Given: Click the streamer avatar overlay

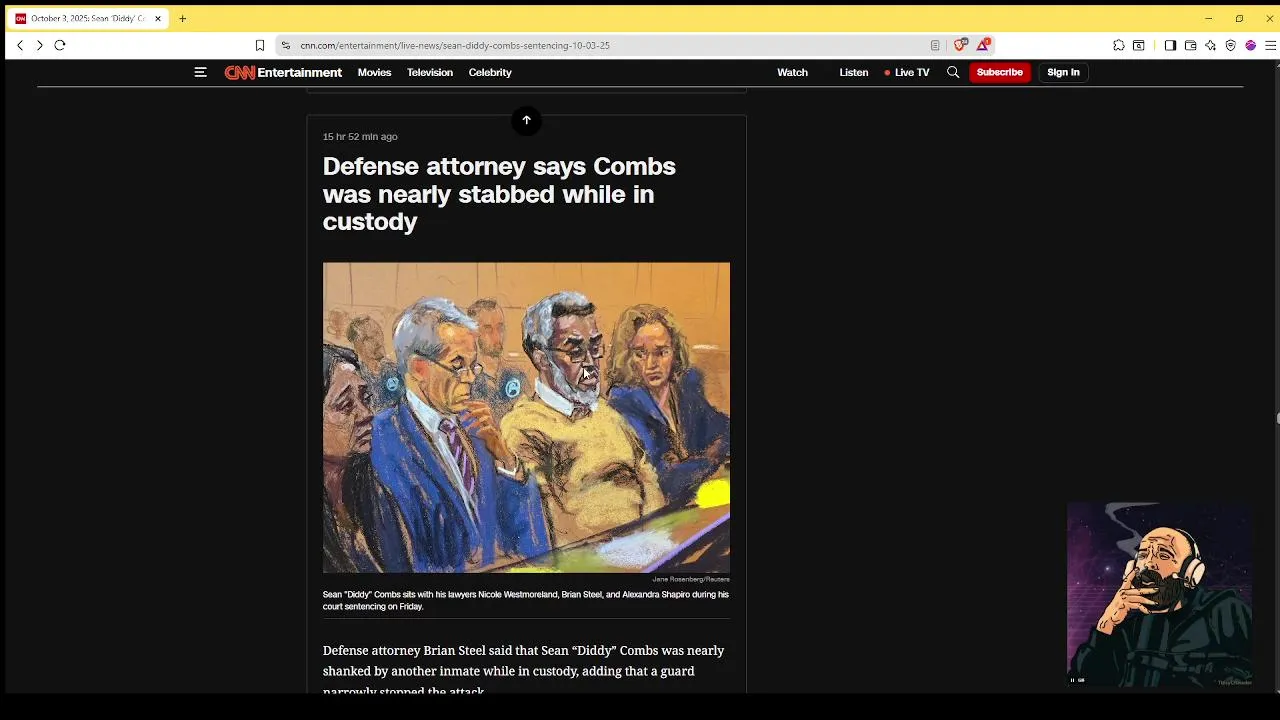Looking at the screenshot, I should (1159, 595).
